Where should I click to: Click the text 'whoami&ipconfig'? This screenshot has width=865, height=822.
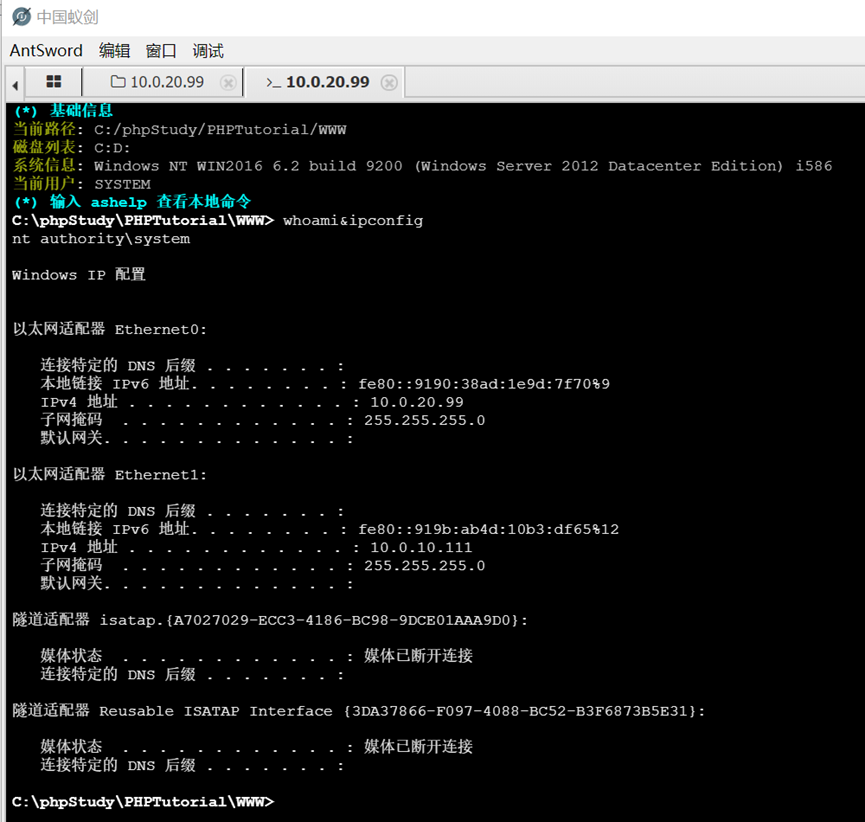[353, 221]
